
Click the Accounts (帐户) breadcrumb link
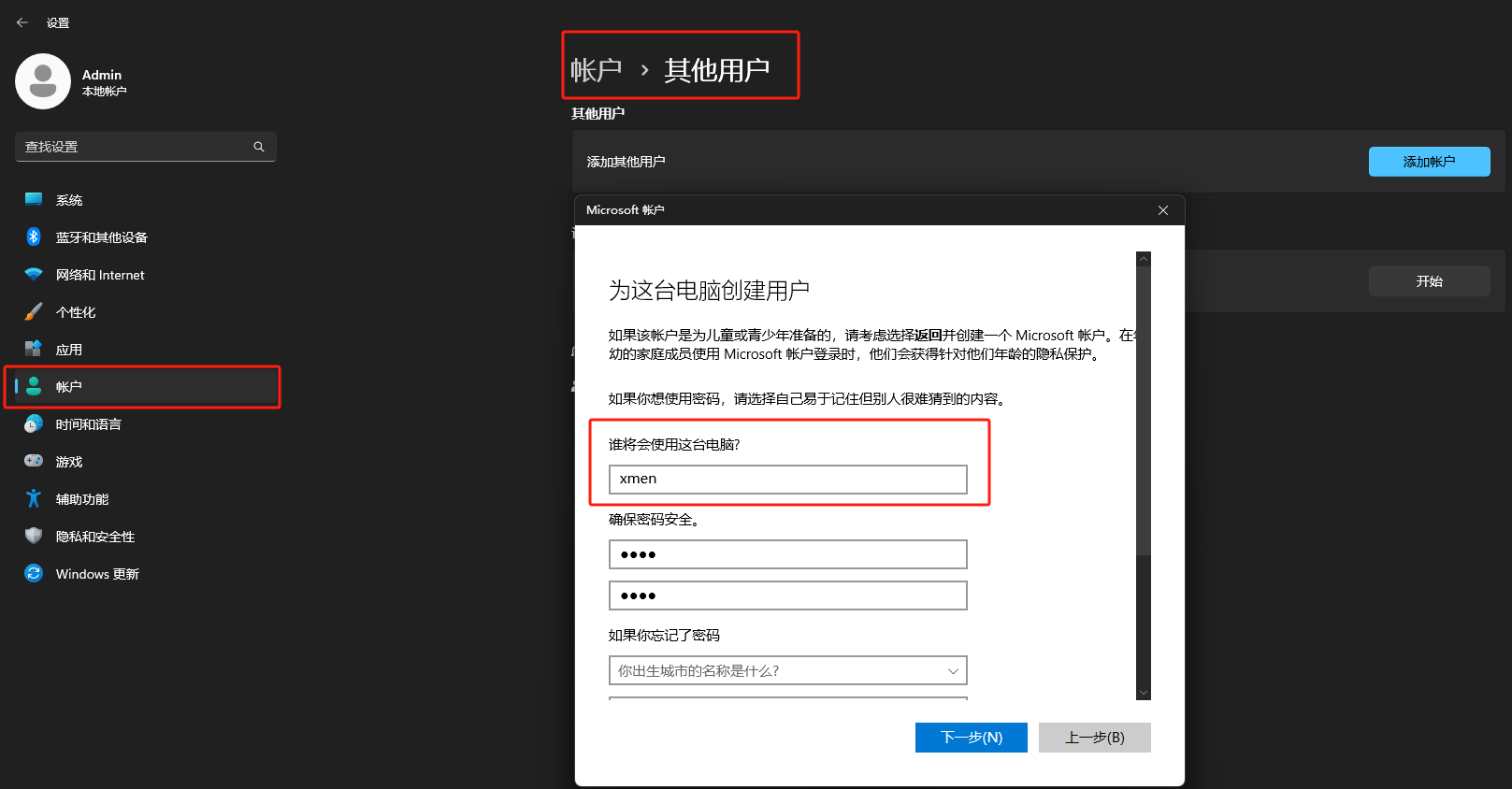(596, 70)
